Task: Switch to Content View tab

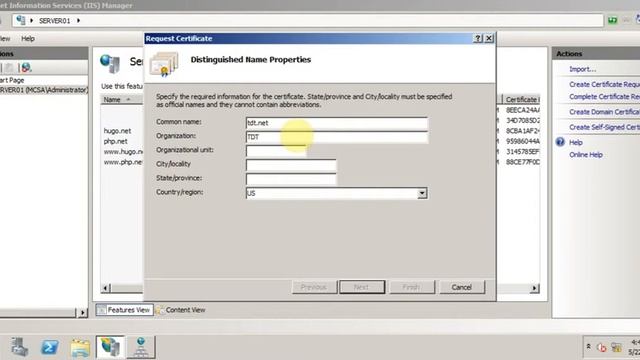Action: [181, 310]
